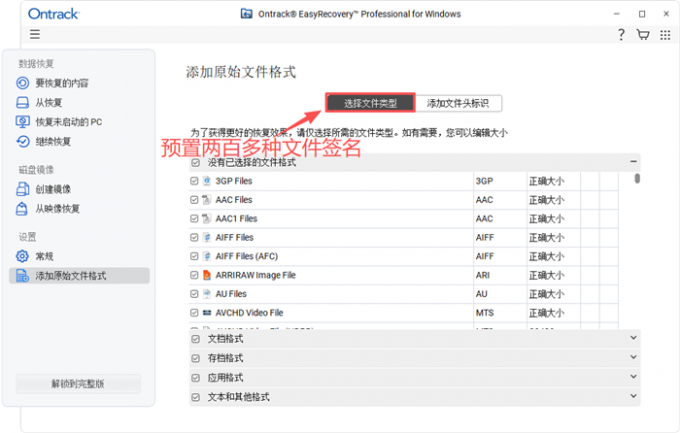Toggle the 文档格式 group checkbox
Screen dimensions: 680x433
(x=196, y=339)
